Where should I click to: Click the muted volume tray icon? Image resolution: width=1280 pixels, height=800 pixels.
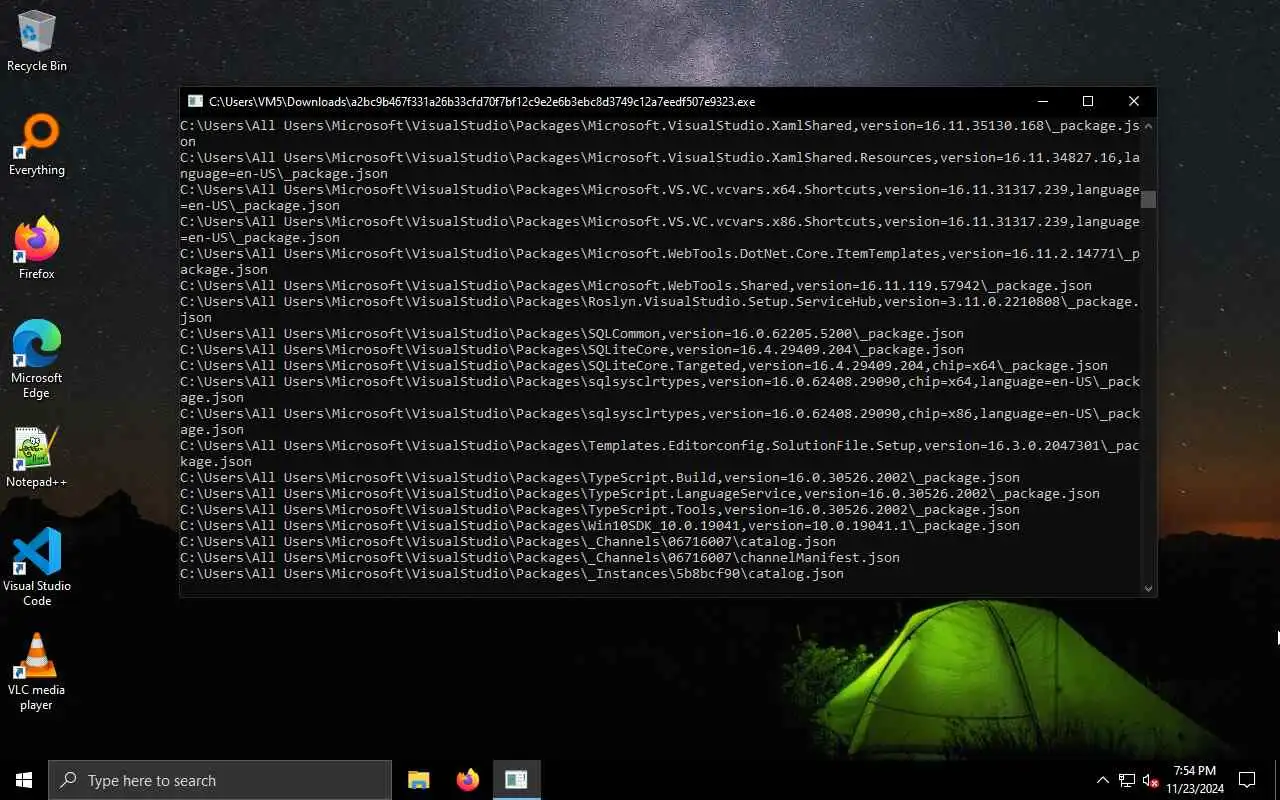point(1151,780)
